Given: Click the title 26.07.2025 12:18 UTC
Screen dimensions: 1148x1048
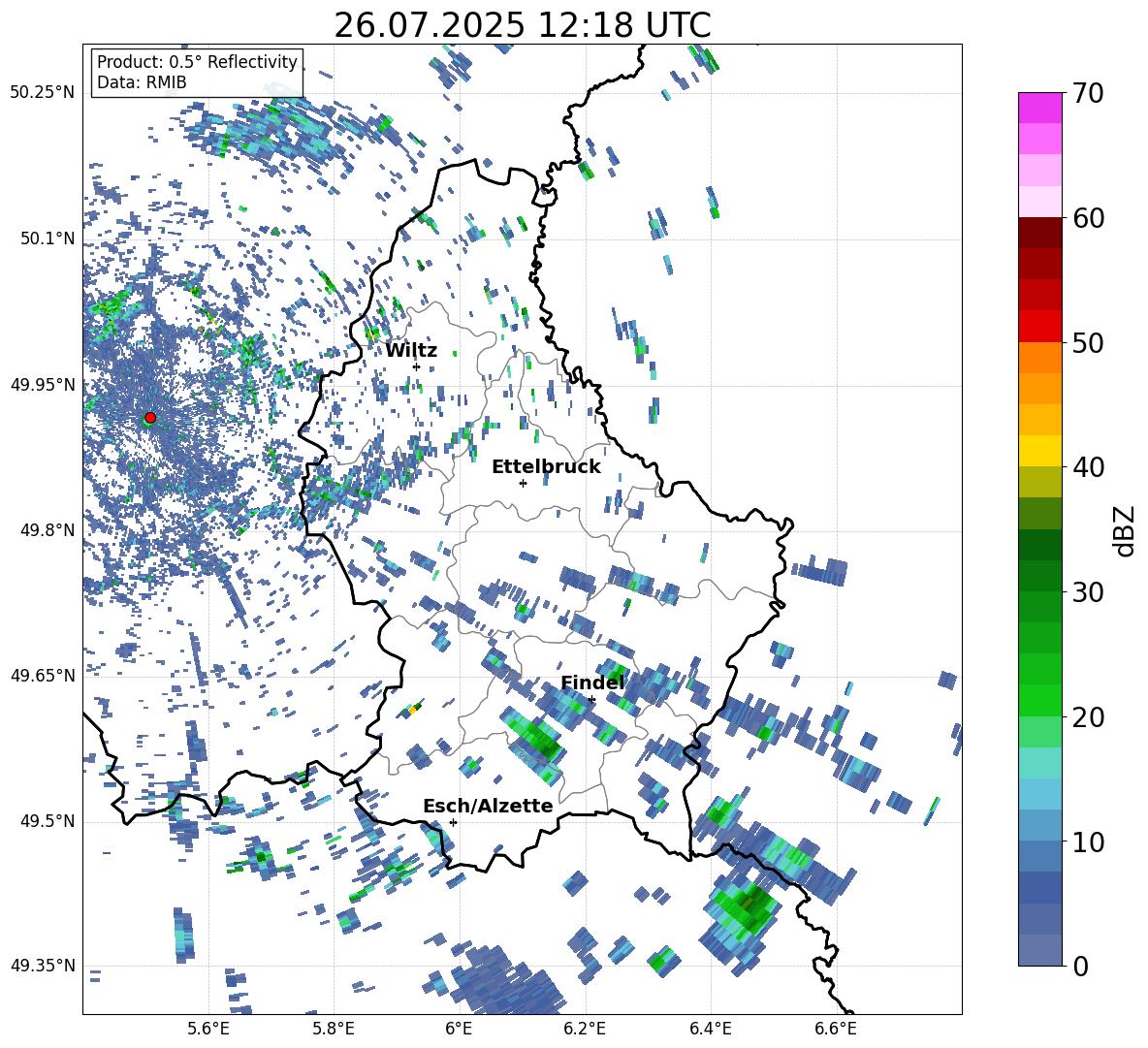Looking at the screenshot, I should pos(522,25).
